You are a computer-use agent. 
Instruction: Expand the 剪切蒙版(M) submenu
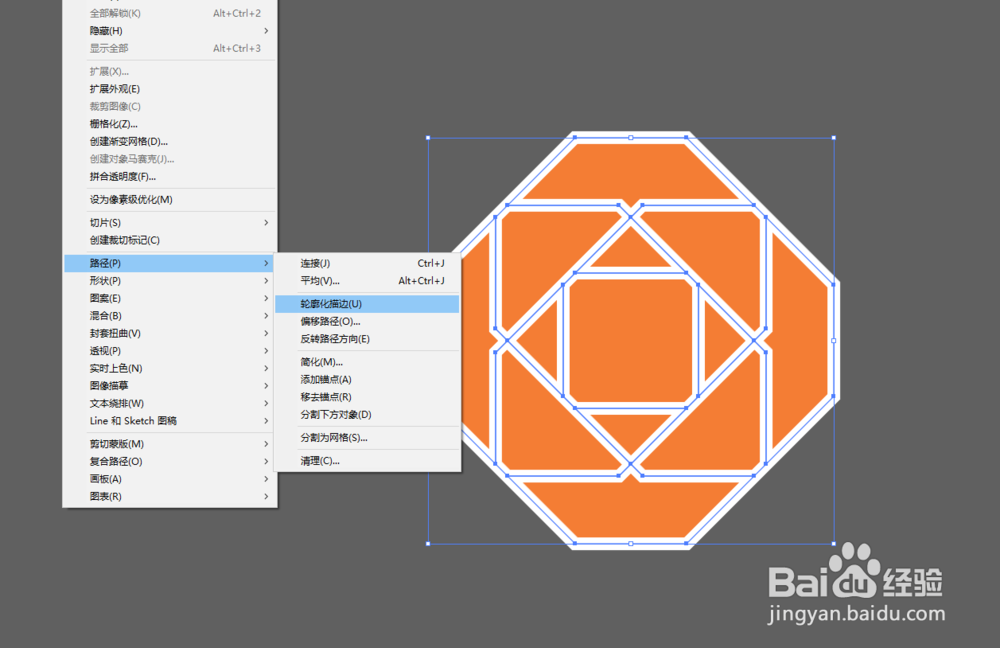pos(170,444)
